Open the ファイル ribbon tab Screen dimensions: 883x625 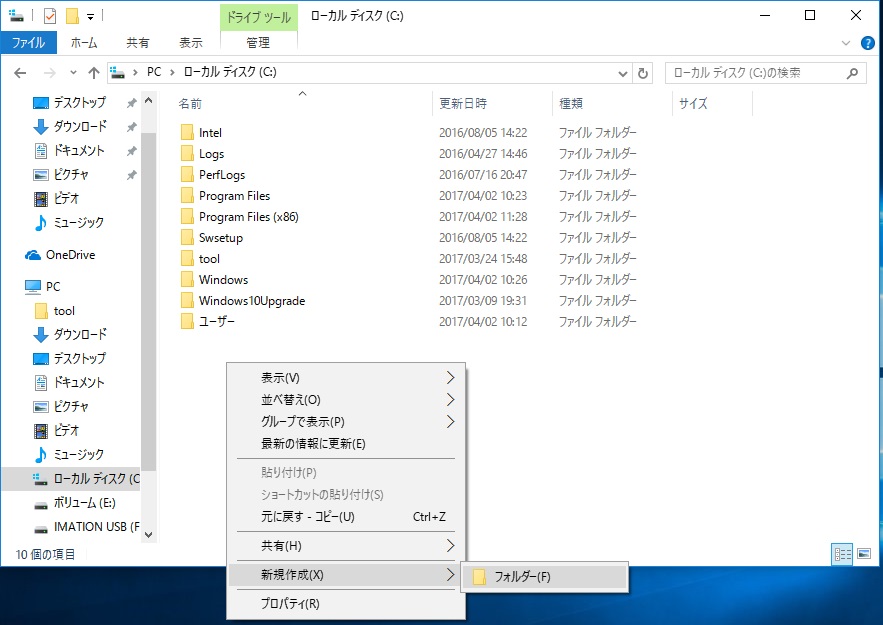[x=28, y=43]
